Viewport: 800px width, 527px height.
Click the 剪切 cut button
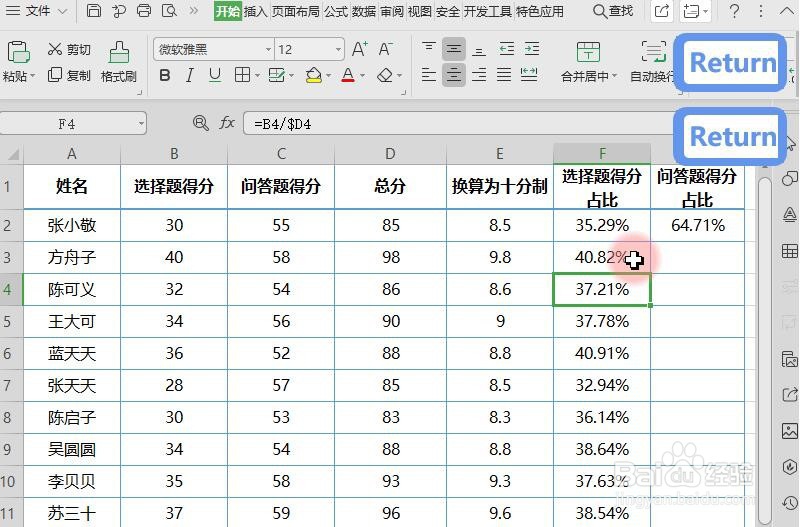coord(69,49)
